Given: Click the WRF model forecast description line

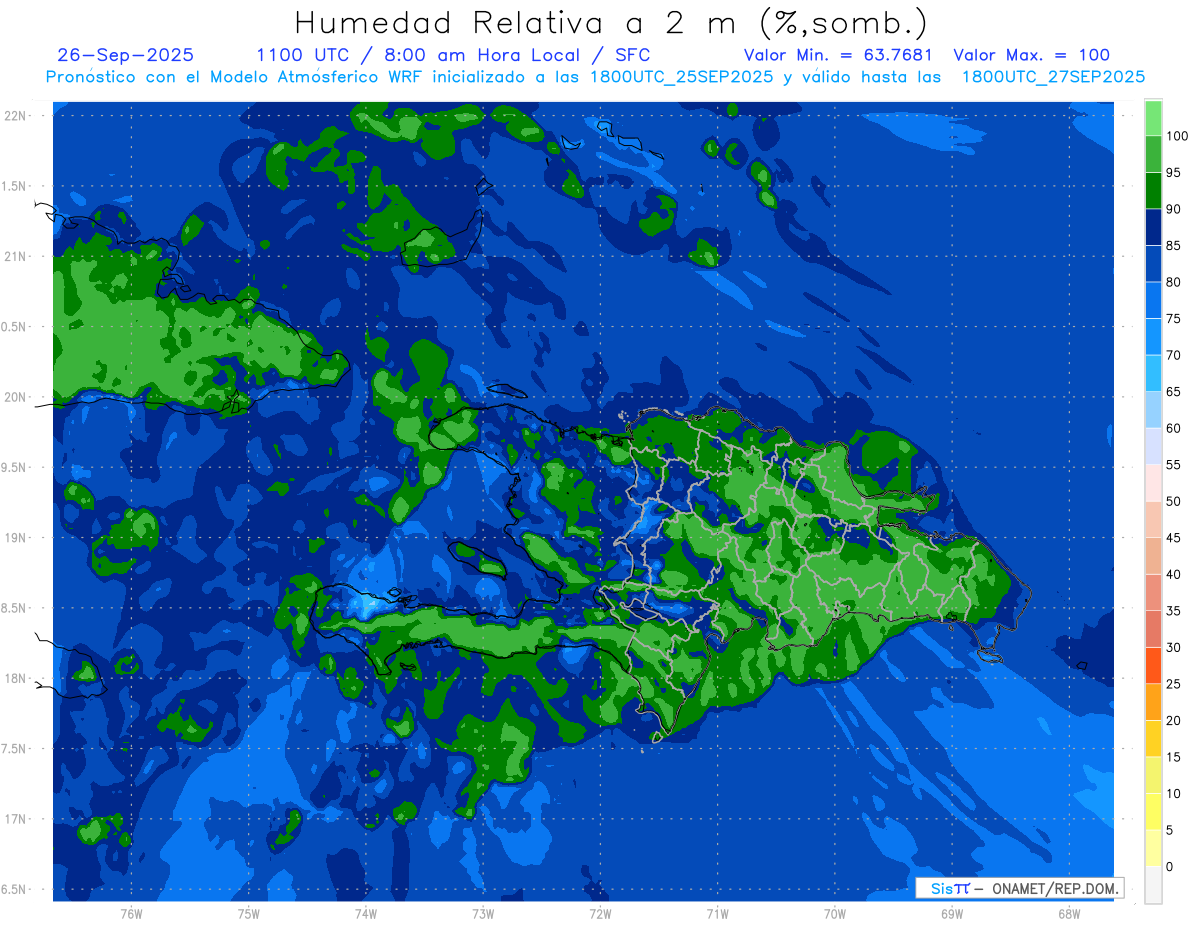Looking at the screenshot, I should pyautogui.click(x=595, y=77).
